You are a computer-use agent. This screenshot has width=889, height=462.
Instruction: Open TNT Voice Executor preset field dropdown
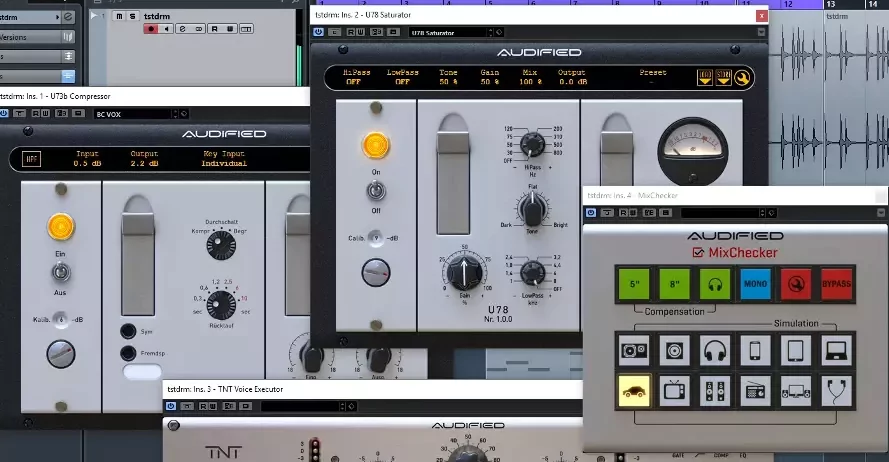tap(300, 406)
